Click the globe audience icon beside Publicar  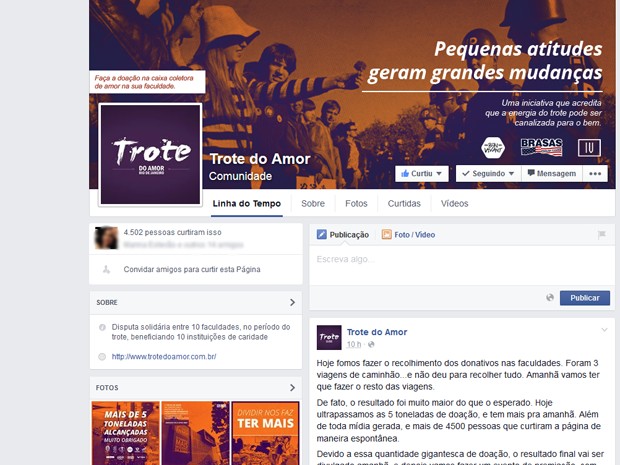tap(550, 298)
